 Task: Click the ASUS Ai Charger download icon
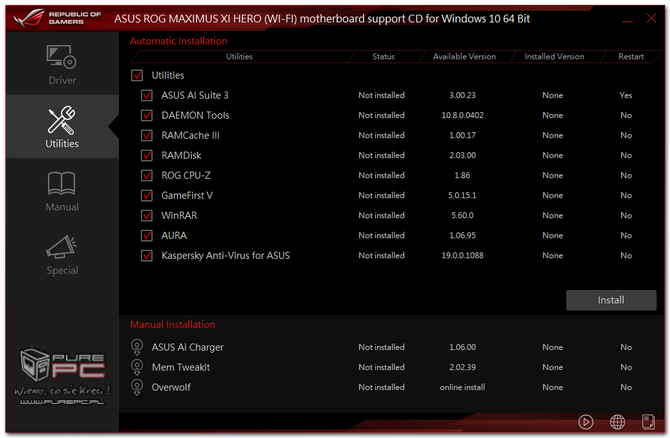pyautogui.click(x=137, y=347)
